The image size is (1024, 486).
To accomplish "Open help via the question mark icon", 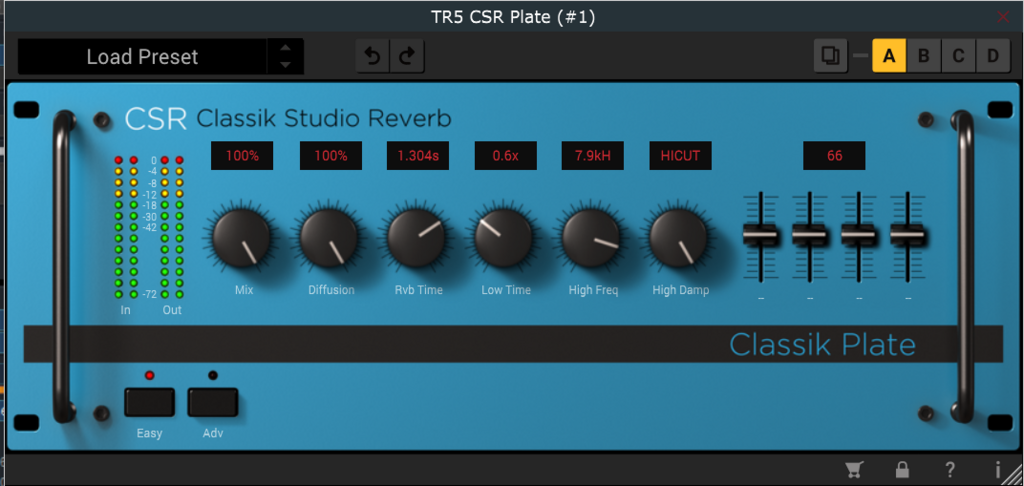I will pos(950,469).
